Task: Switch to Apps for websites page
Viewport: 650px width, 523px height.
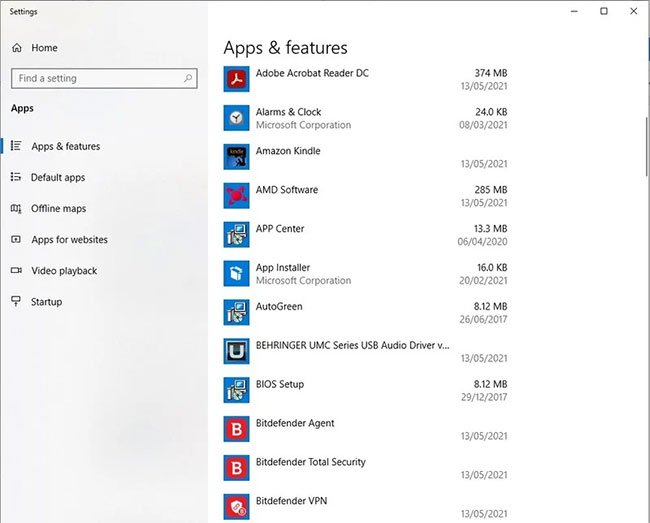Action: [69, 240]
